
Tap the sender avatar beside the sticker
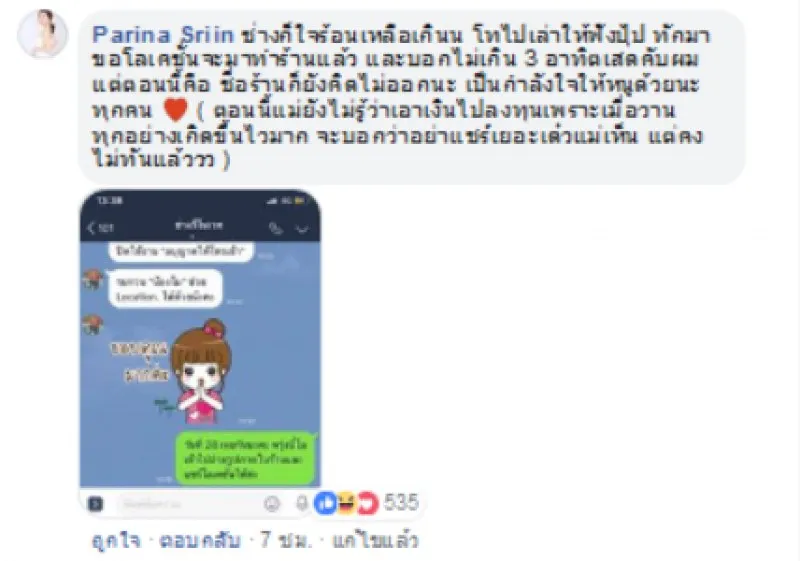click(93, 325)
